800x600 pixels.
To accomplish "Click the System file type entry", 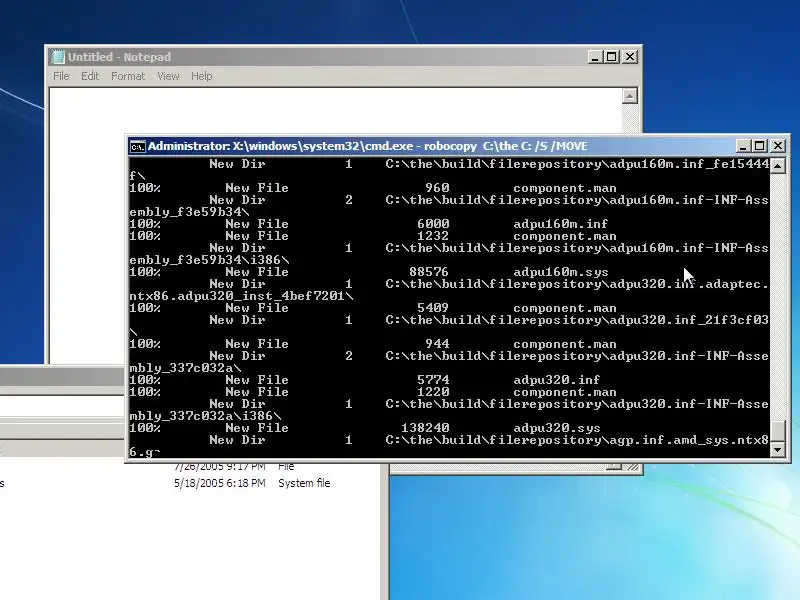I will click(304, 483).
